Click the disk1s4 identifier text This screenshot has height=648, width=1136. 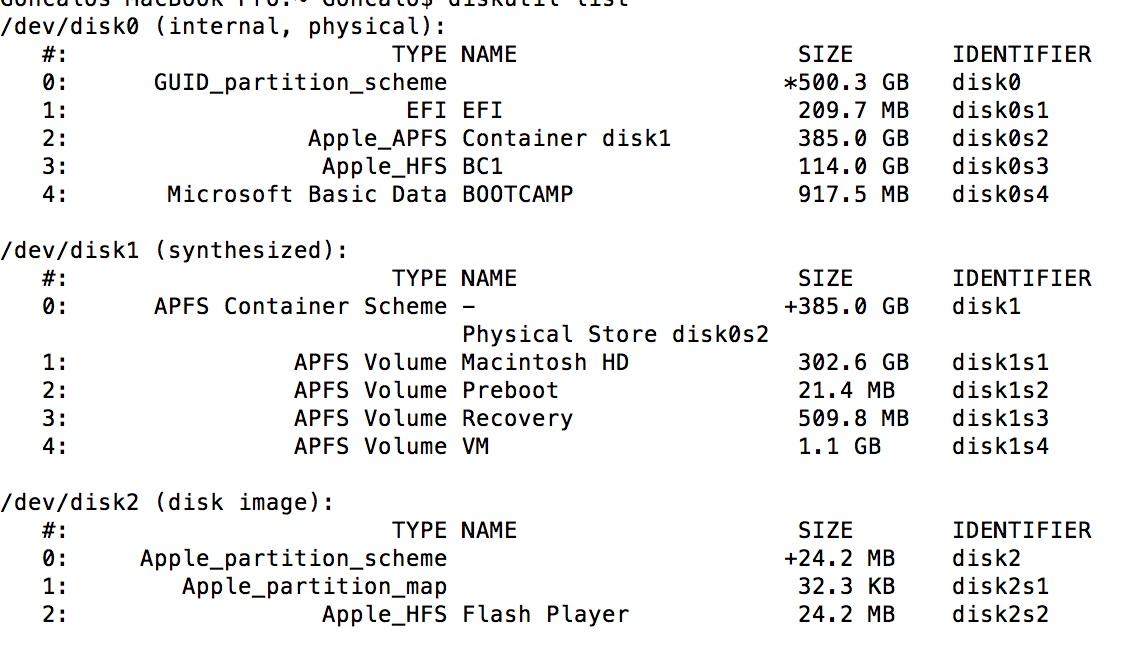click(999, 446)
